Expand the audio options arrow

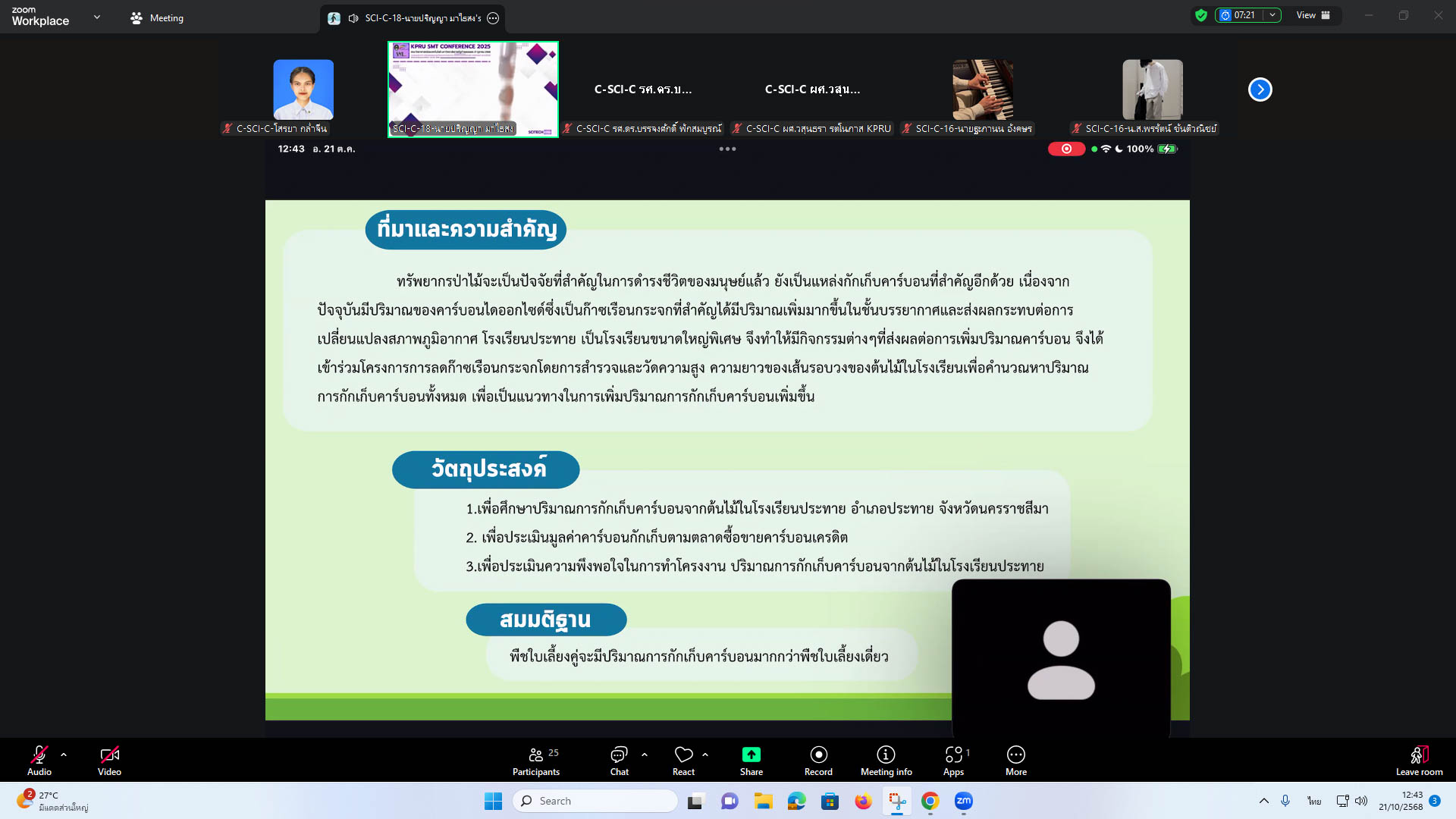64,755
